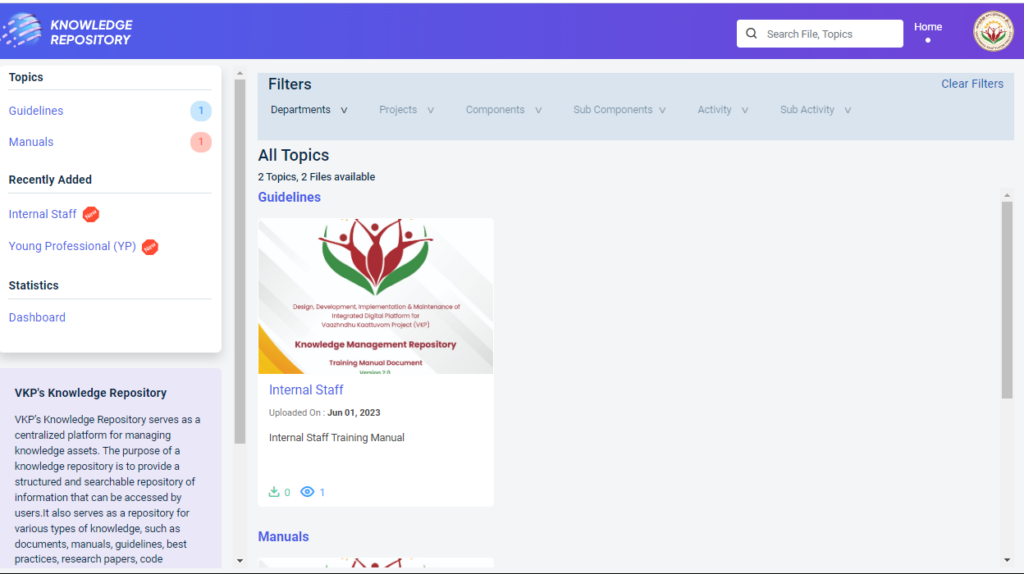Open the Sub Components filter dropdown

click(x=619, y=110)
